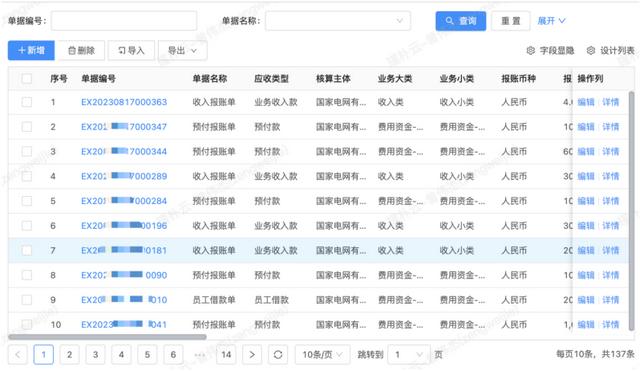Go to next page arrow

coord(252,355)
